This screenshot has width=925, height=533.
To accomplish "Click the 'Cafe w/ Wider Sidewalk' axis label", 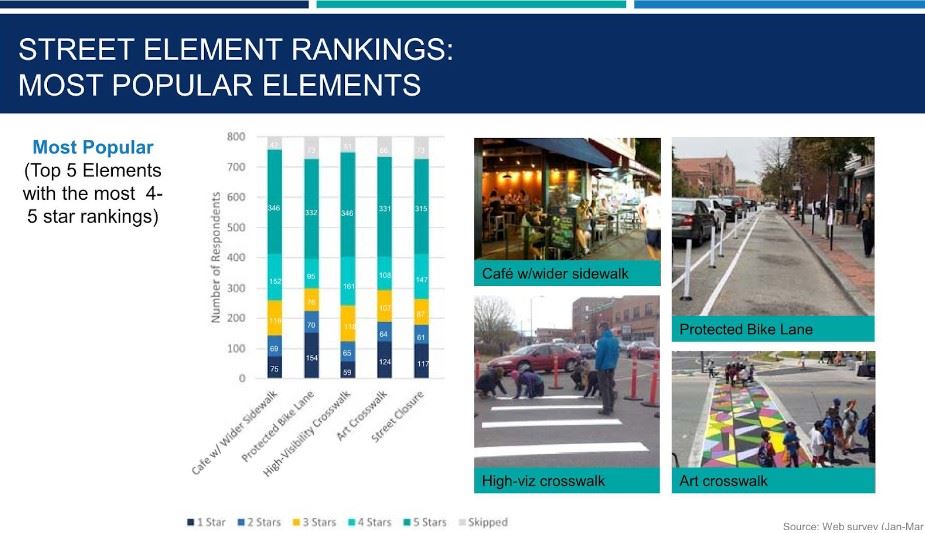I will (x=234, y=433).
